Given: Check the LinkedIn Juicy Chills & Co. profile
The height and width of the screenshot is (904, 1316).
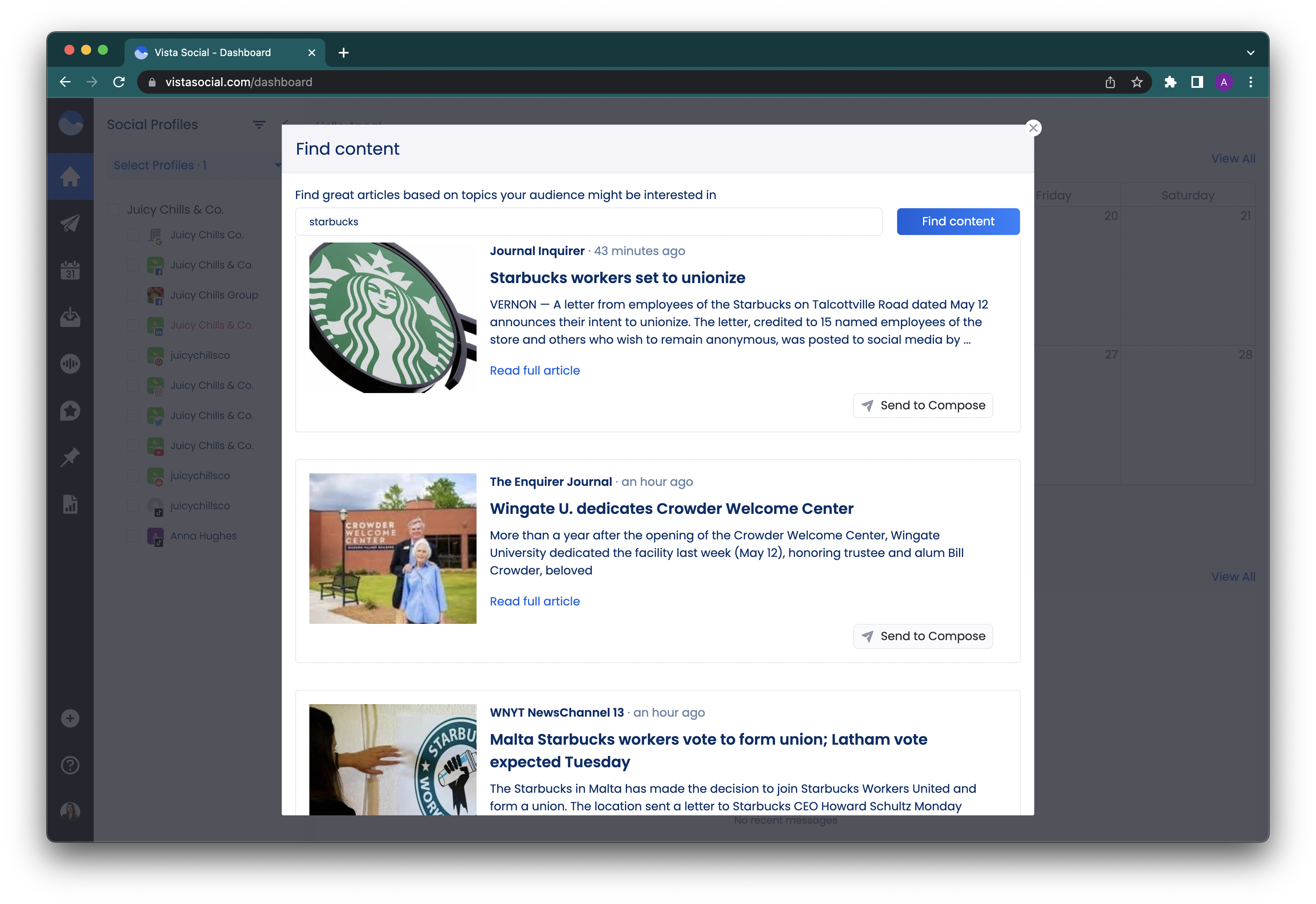Looking at the screenshot, I should coord(134,325).
